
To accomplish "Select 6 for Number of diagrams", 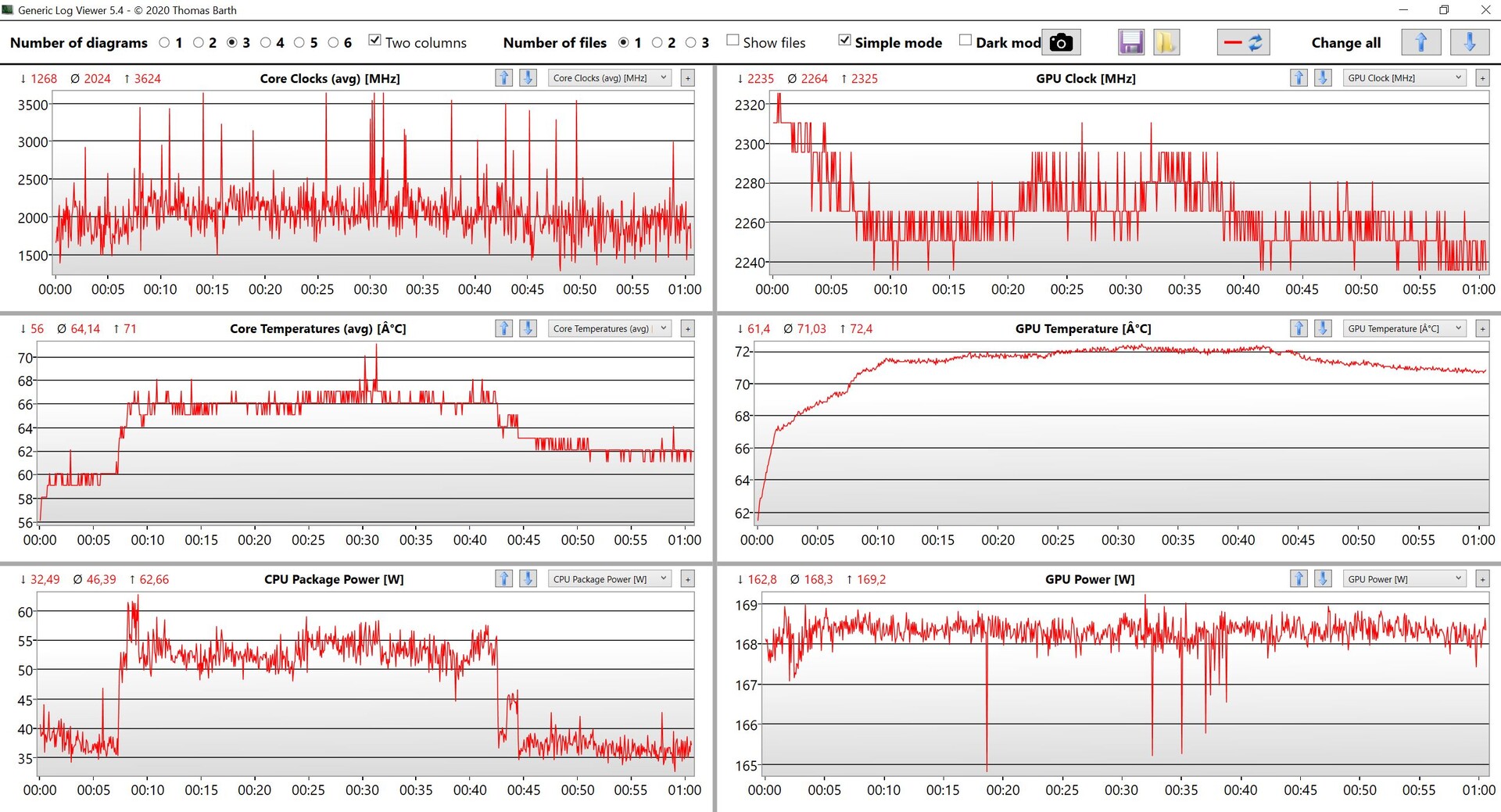I will [333, 42].
